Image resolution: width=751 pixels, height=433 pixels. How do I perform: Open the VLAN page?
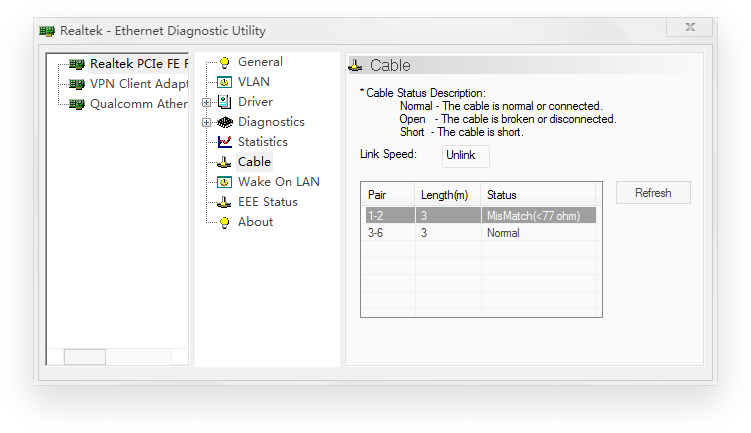click(254, 82)
